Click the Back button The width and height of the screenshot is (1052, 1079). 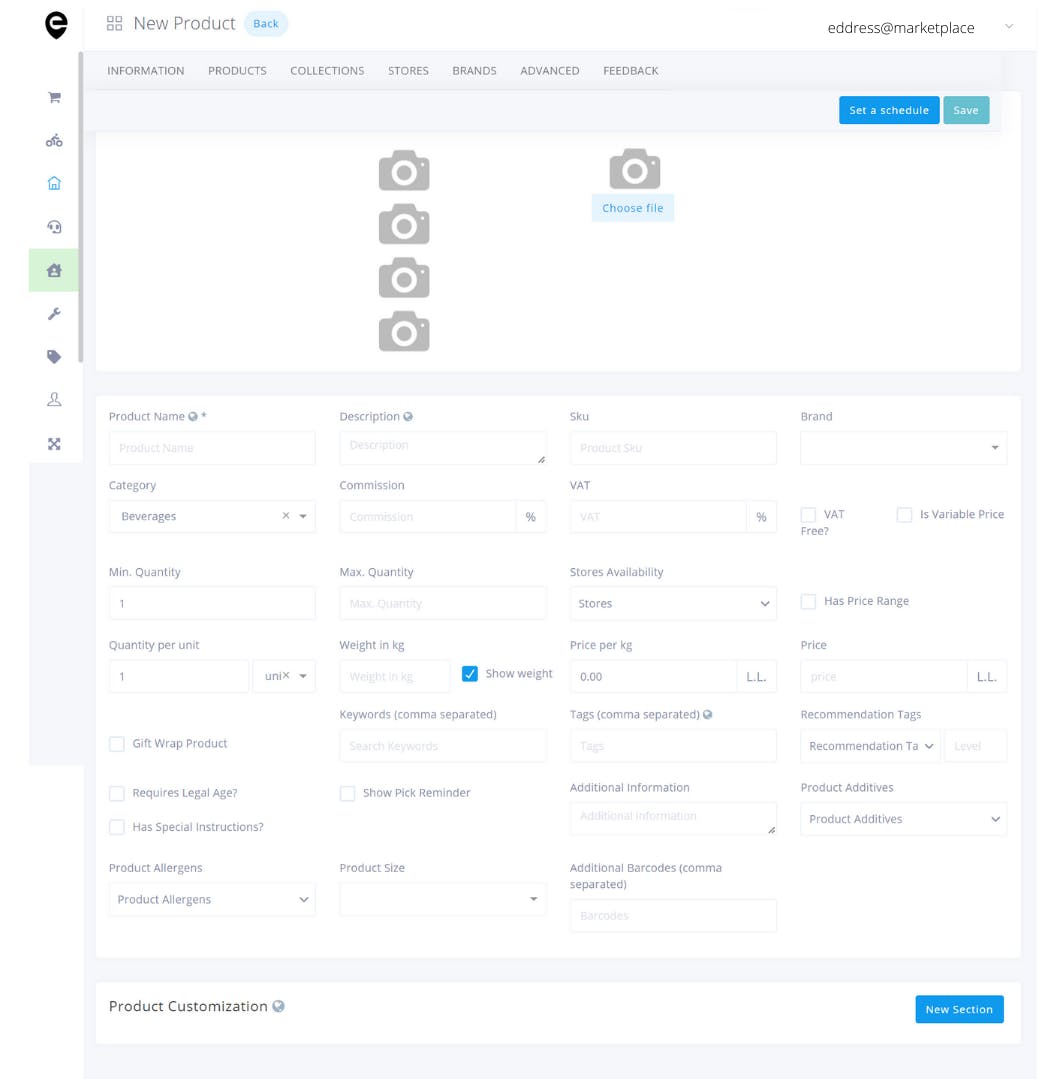266,23
